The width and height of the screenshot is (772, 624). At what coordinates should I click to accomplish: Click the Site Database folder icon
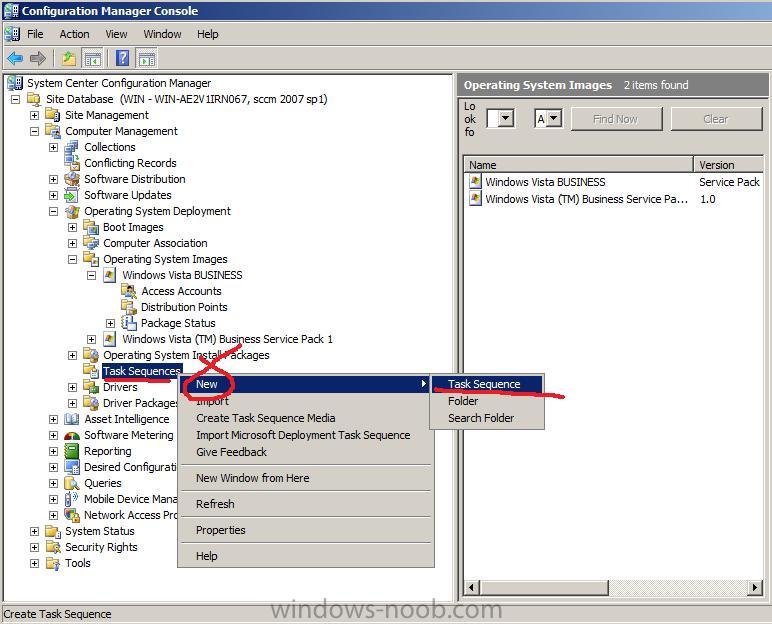pos(34,99)
